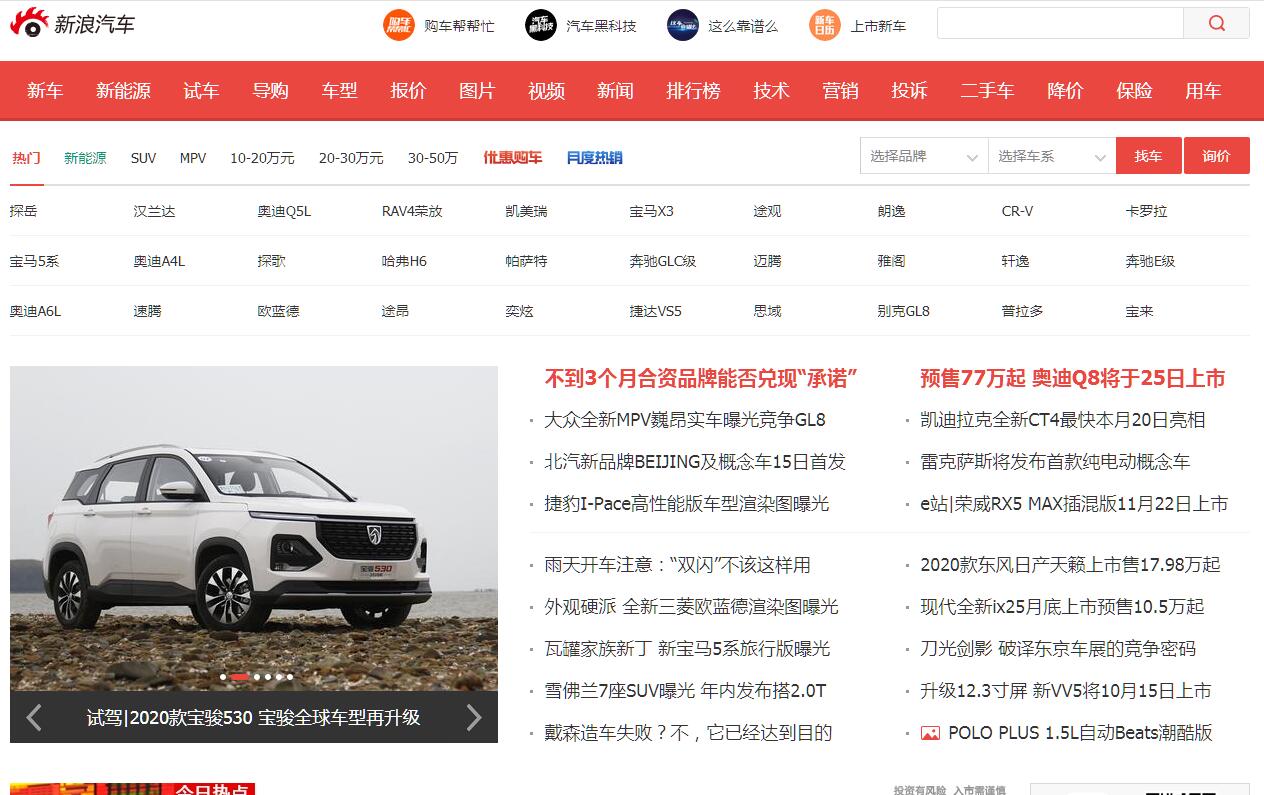Image resolution: width=1264 pixels, height=795 pixels.
Task: Click the Sina Auto logo
Action: 72,24
